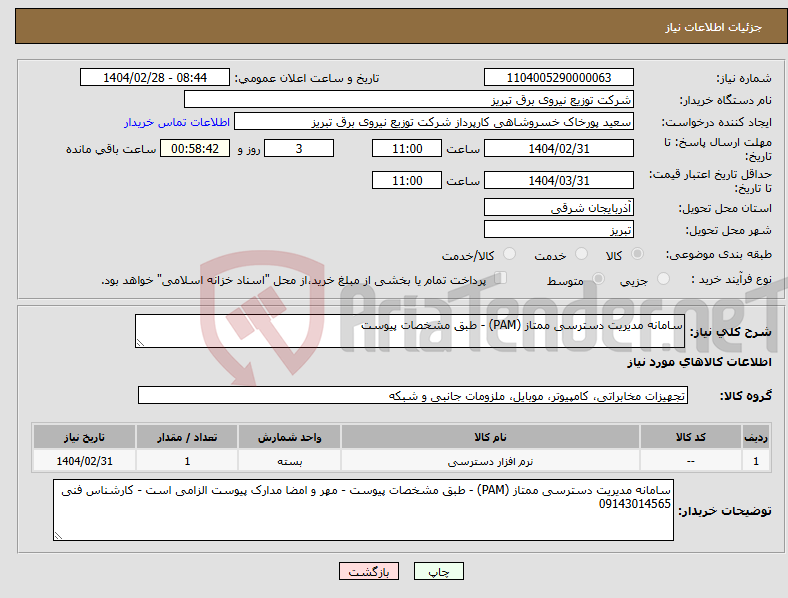The width and height of the screenshot is (788, 598).
Task: Open the اطلاعات تماس خریدار link
Action: (x=177, y=122)
